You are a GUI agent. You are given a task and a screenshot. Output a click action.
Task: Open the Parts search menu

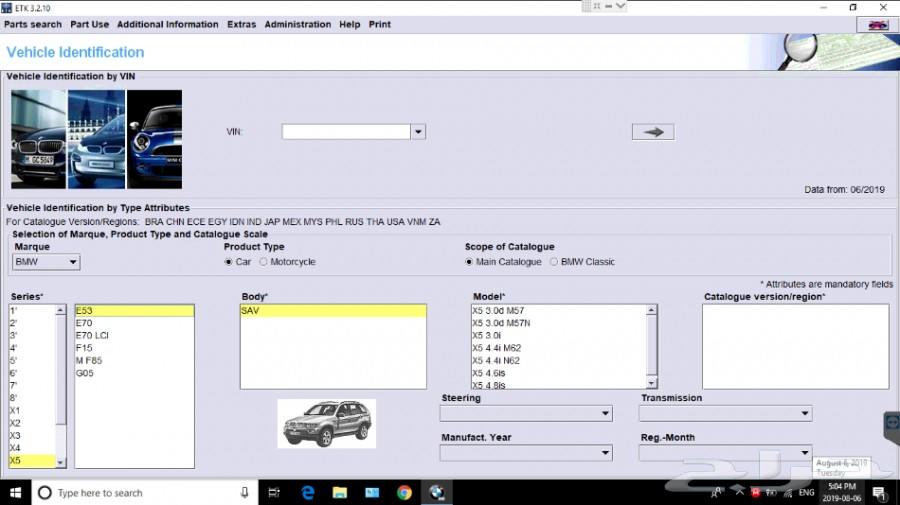33,25
